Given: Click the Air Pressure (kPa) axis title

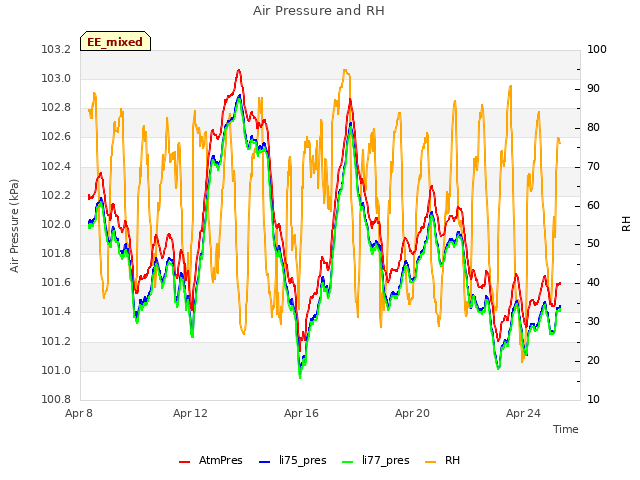Looking at the screenshot, I should pyautogui.click(x=15, y=225).
